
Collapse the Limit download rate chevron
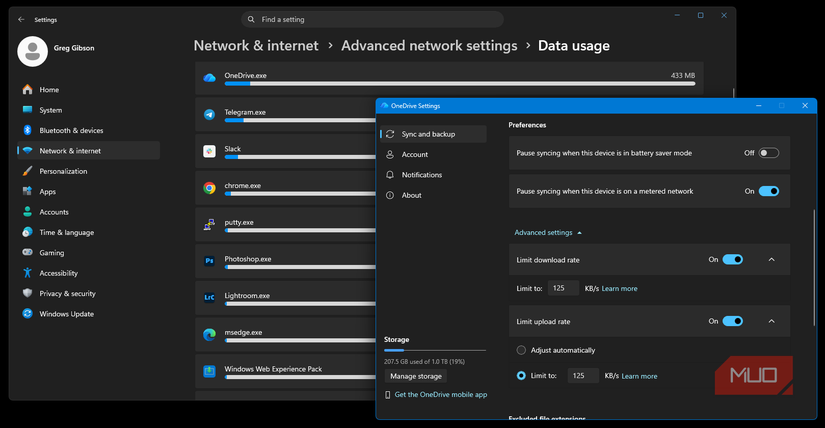[x=771, y=260]
